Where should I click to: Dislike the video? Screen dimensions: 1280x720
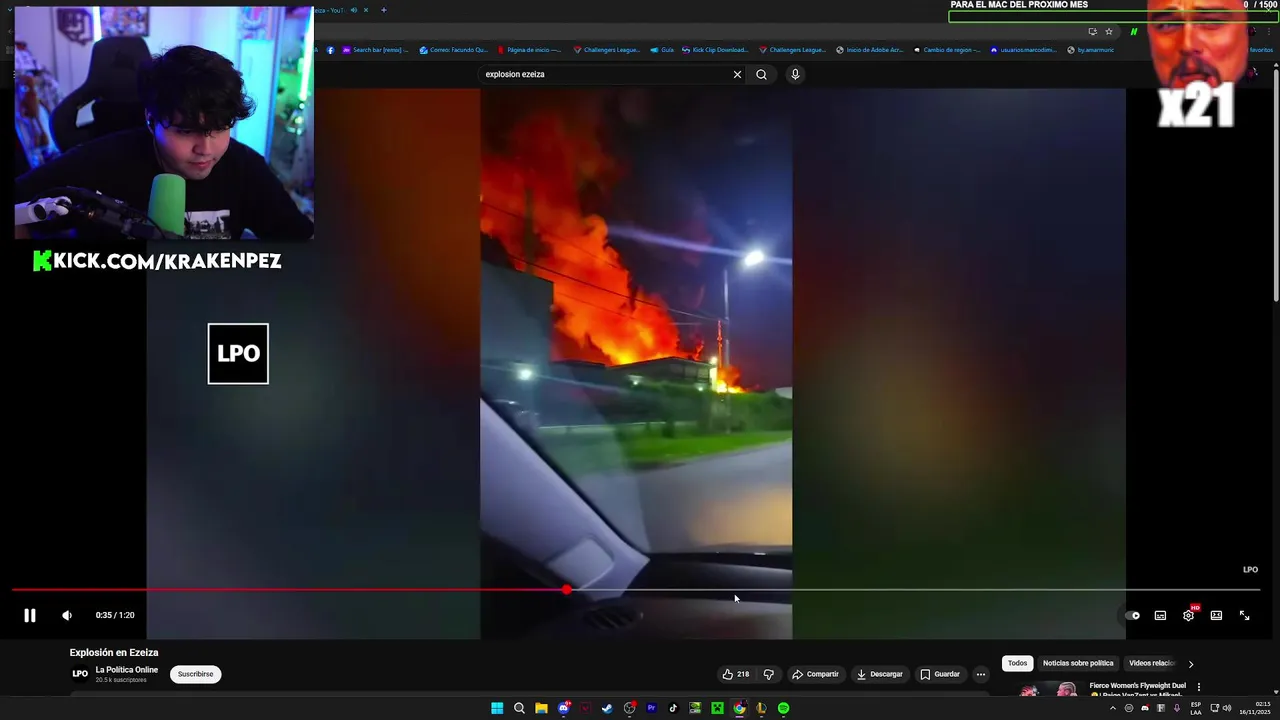[x=768, y=674]
